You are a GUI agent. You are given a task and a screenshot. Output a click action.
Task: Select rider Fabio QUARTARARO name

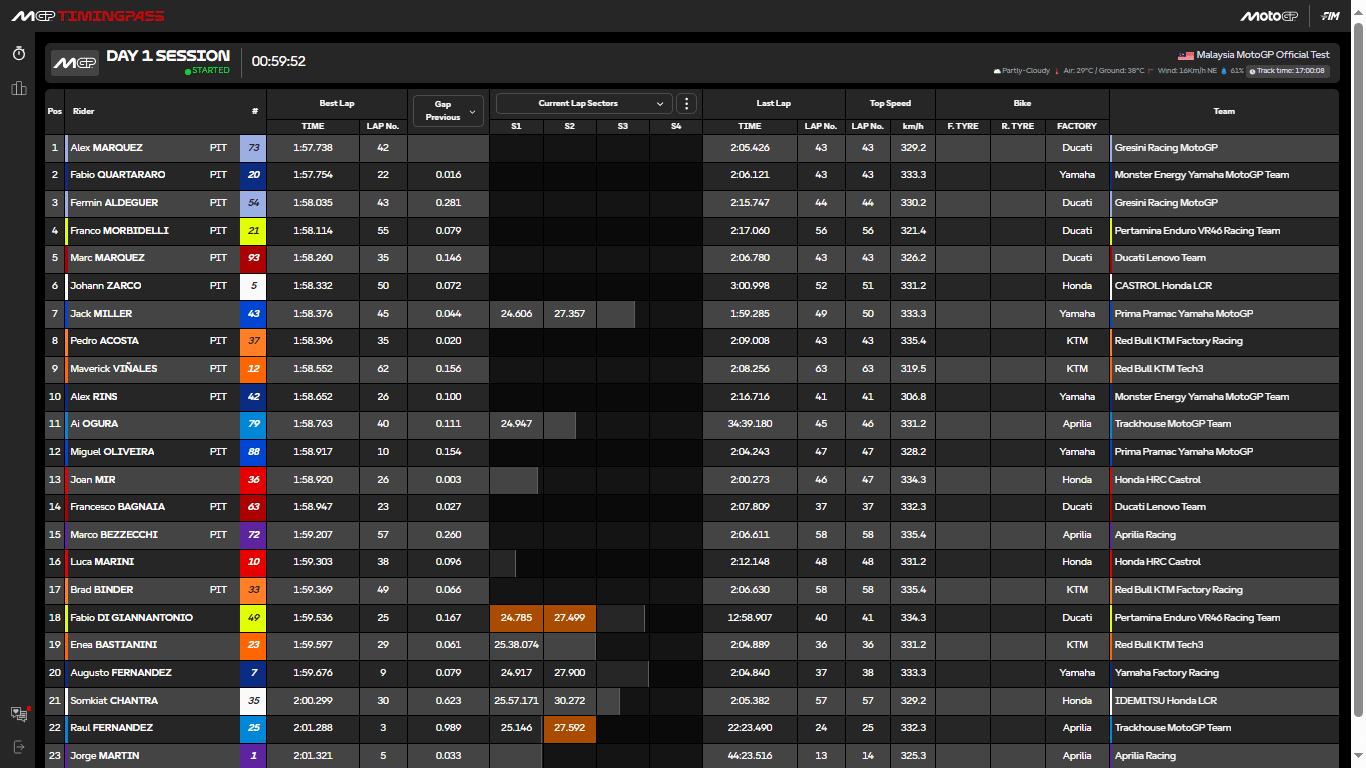(x=118, y=175)
